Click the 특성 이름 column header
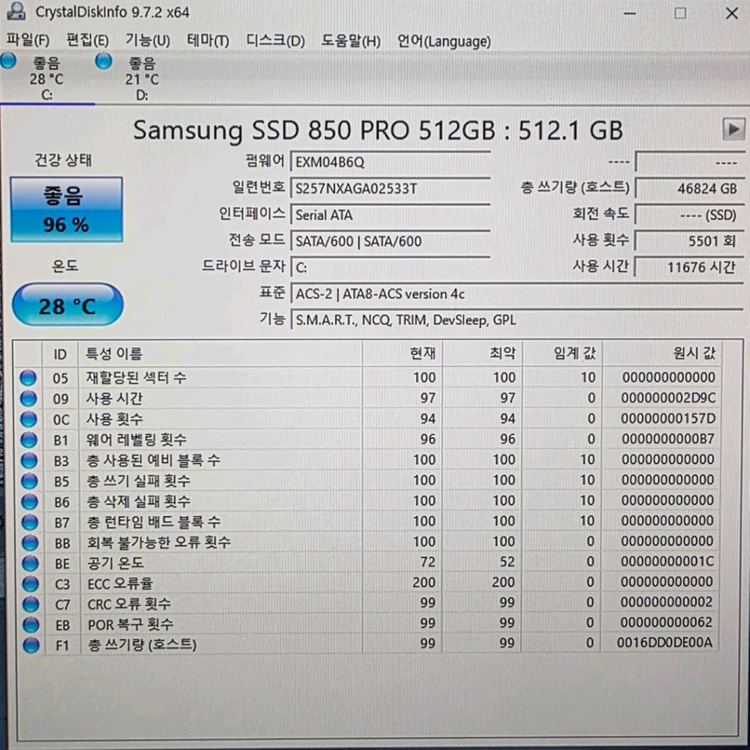 click(x=220, y=354)
